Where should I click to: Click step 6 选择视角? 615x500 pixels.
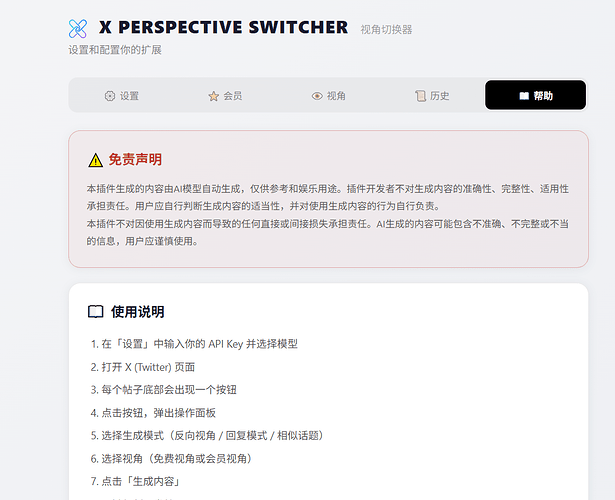pos(171,458)
